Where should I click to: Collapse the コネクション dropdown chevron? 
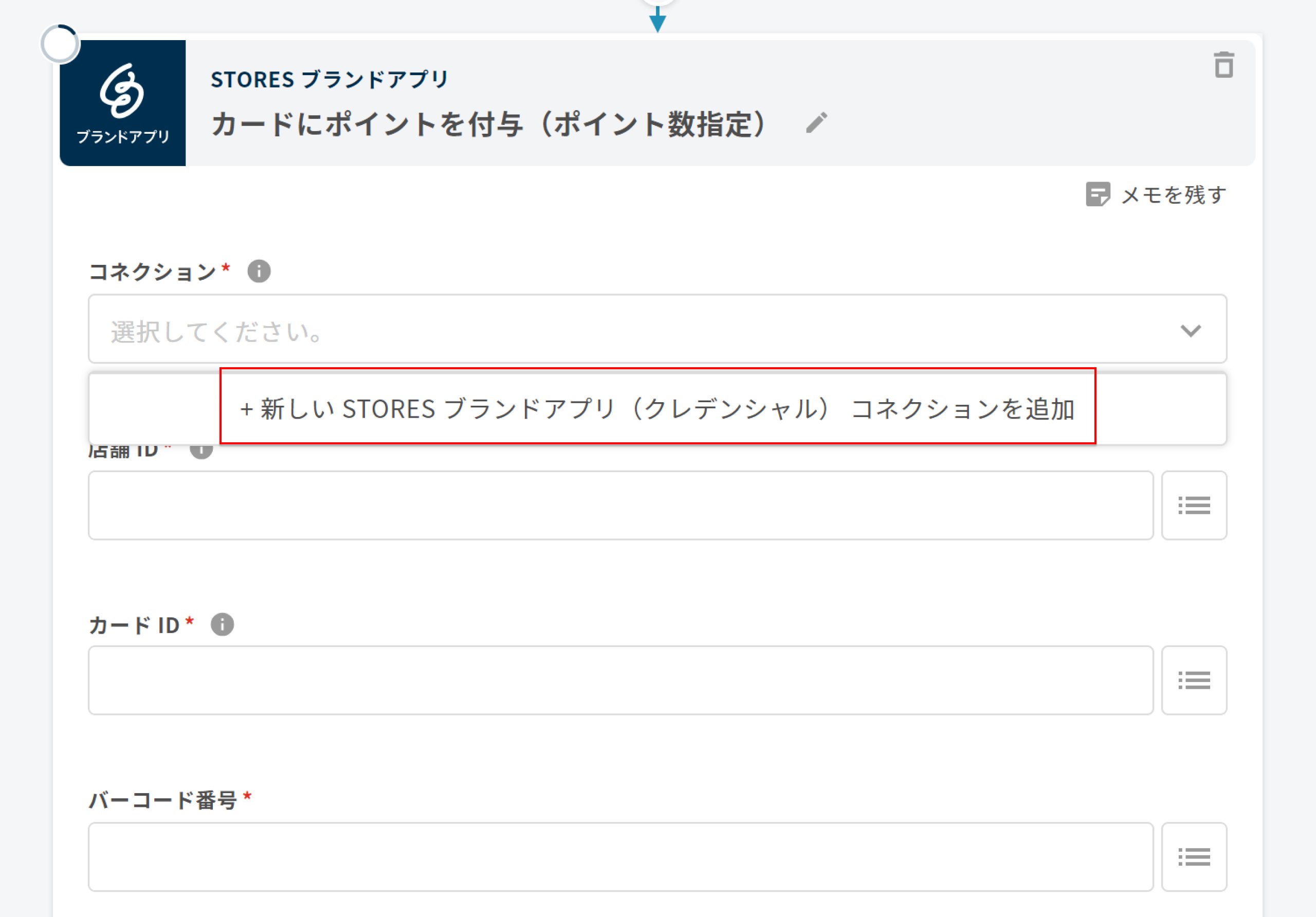tap(1191, 330)
